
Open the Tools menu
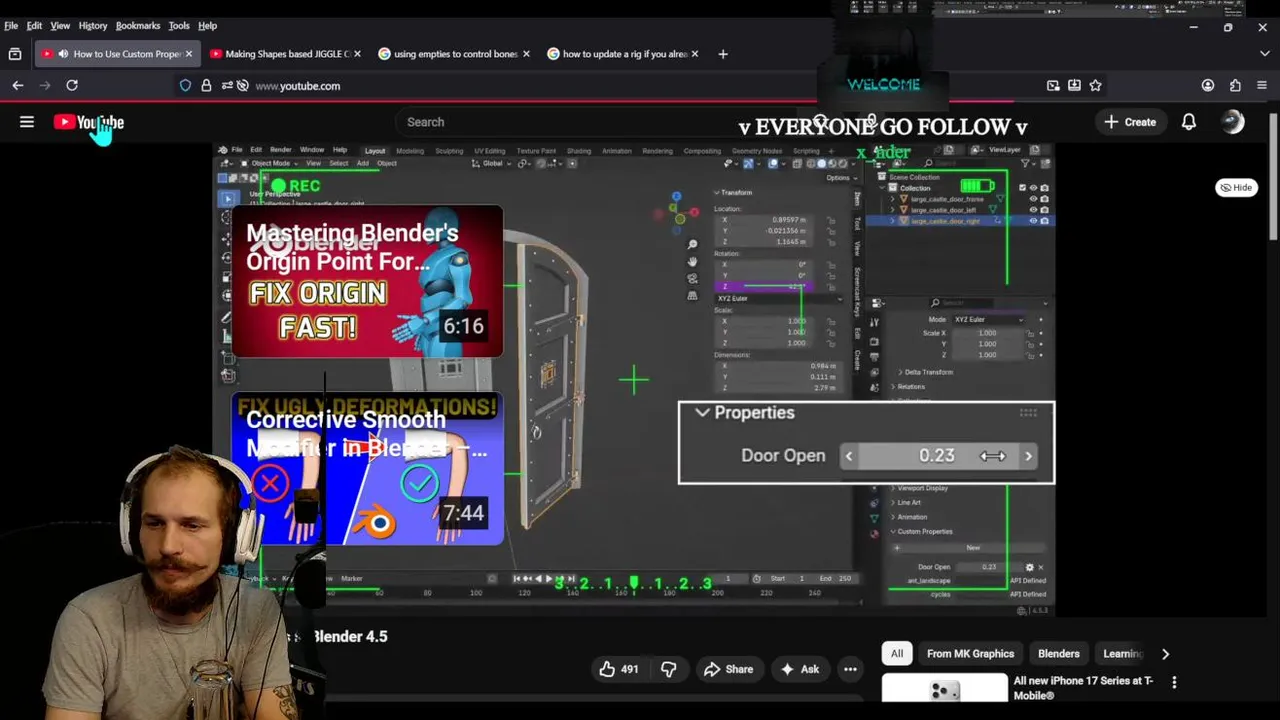(x=179, y=26)
